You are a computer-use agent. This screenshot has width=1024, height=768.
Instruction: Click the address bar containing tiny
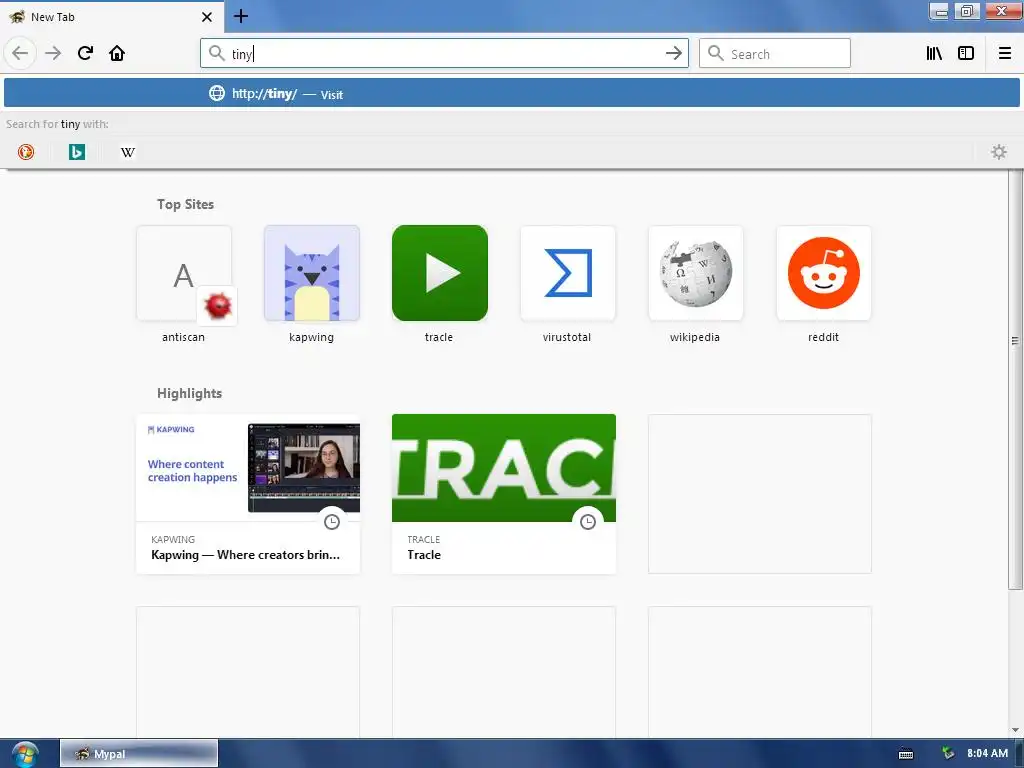[444, 53]
